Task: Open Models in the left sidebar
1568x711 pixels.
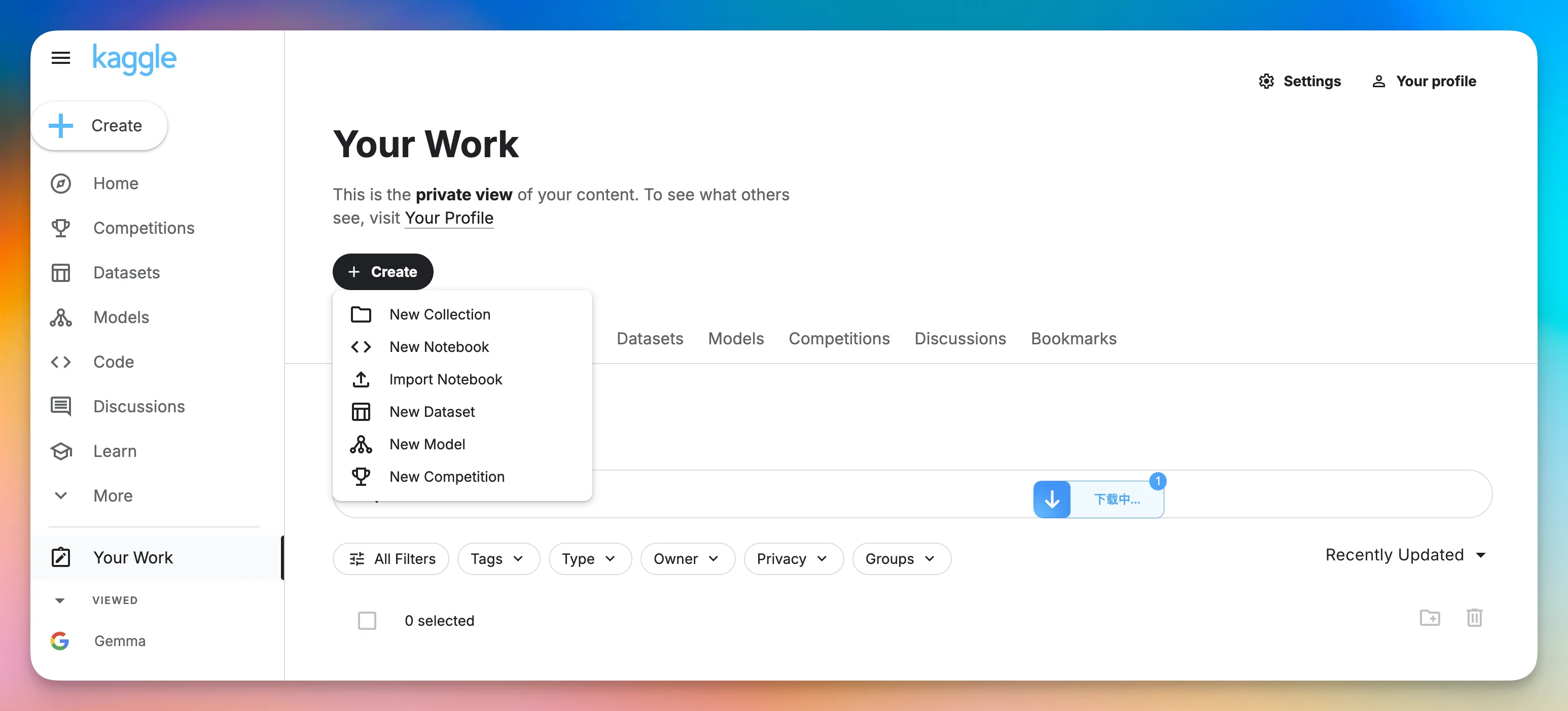Action: pos(121,317)
